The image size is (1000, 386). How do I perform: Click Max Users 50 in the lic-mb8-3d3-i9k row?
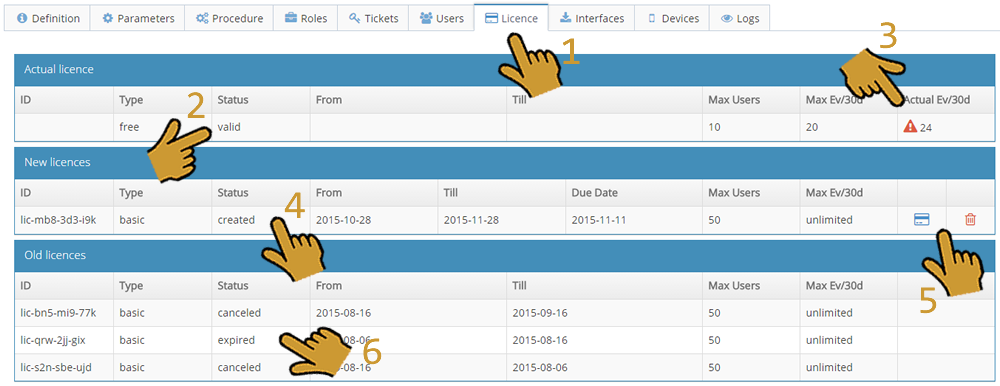(x=715, y=219)
